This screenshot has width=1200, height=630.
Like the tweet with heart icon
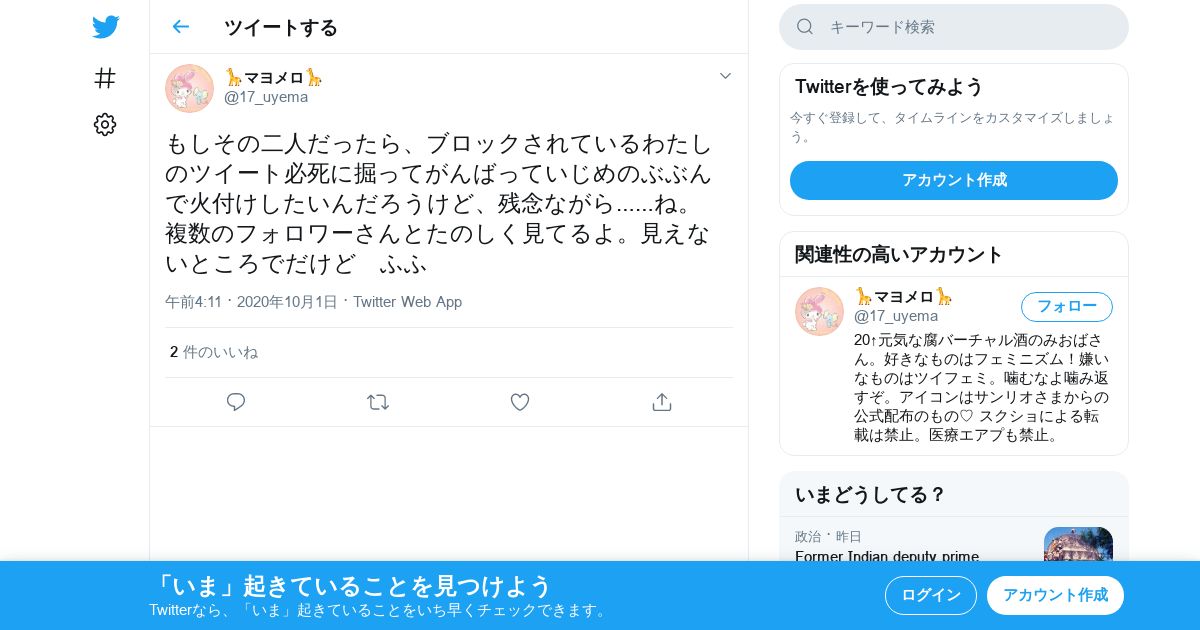[x=520, y=402]
